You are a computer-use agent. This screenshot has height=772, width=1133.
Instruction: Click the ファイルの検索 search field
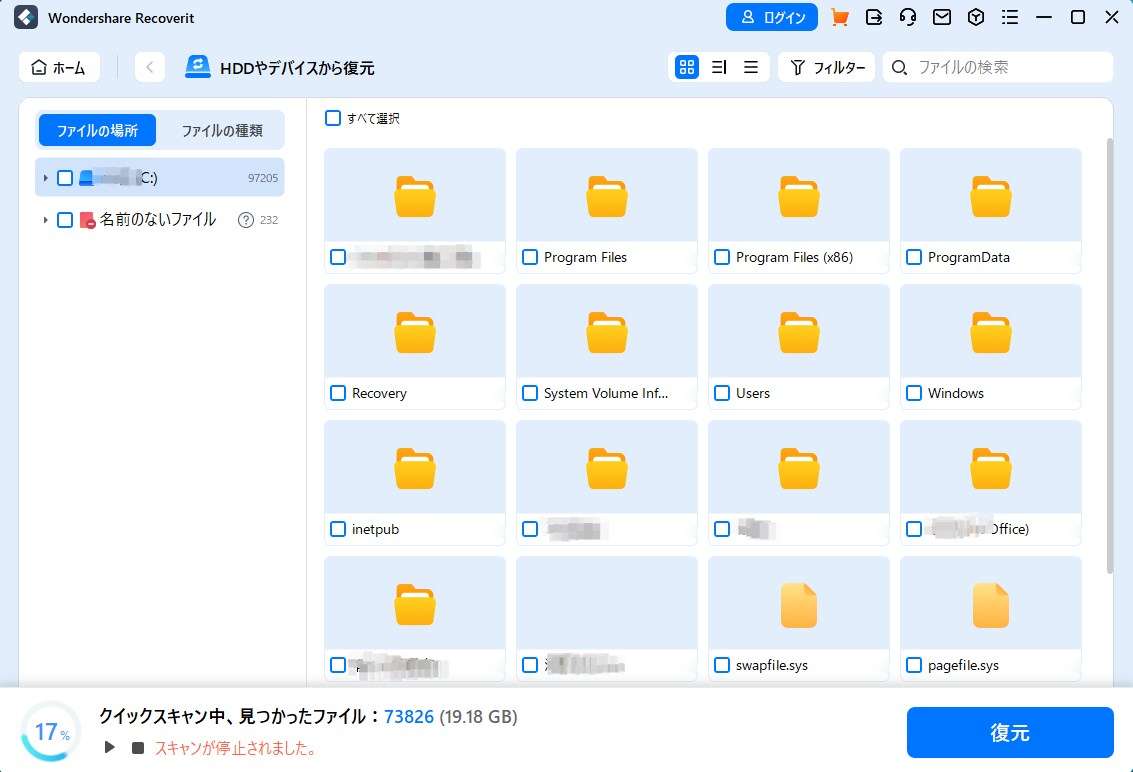[x=998, y=67]
